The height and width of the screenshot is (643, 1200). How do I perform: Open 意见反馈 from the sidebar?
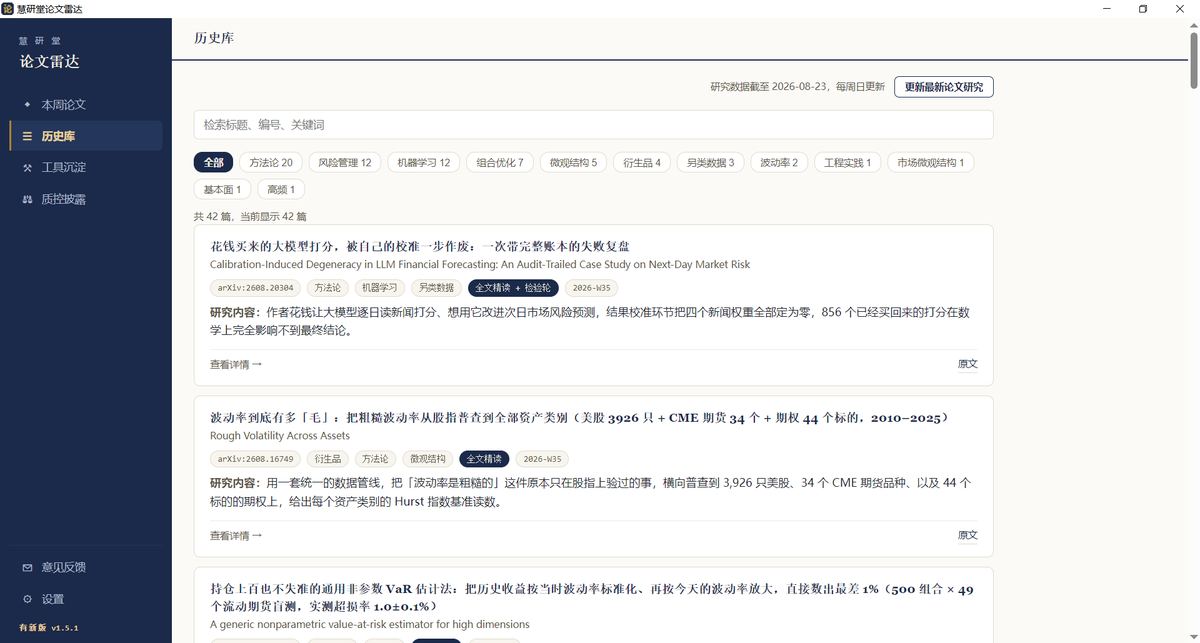coord(86,567)
